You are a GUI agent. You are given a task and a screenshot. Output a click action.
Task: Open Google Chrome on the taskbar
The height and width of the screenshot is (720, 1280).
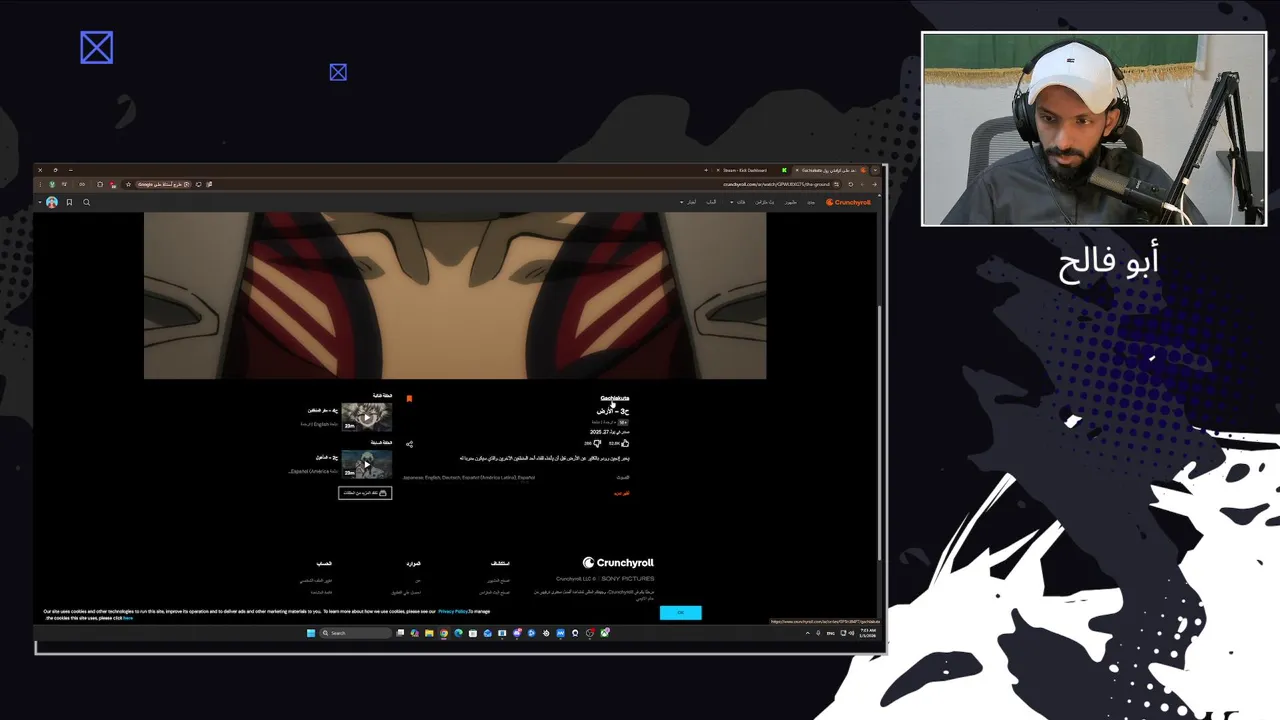[444, 633]
